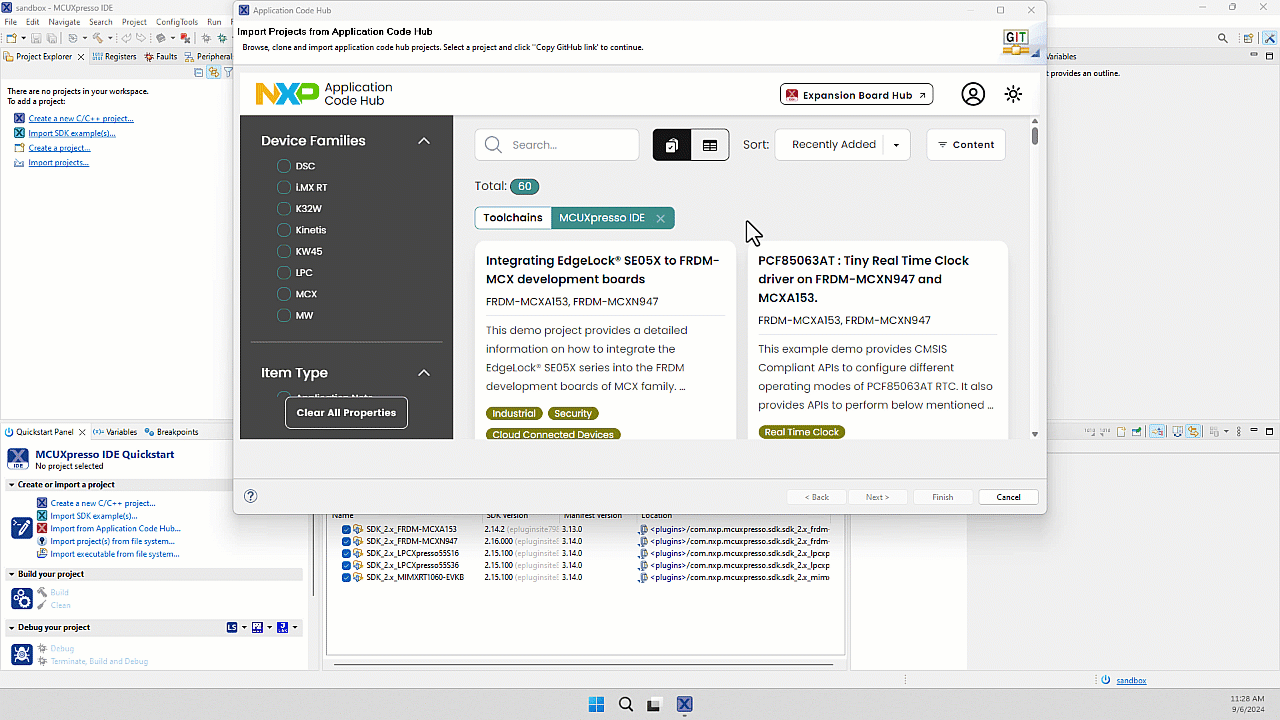1280x720 pixels.
Task: Open the Content filter dropdown
Action: pyautogui.click(x=966, y=145)
